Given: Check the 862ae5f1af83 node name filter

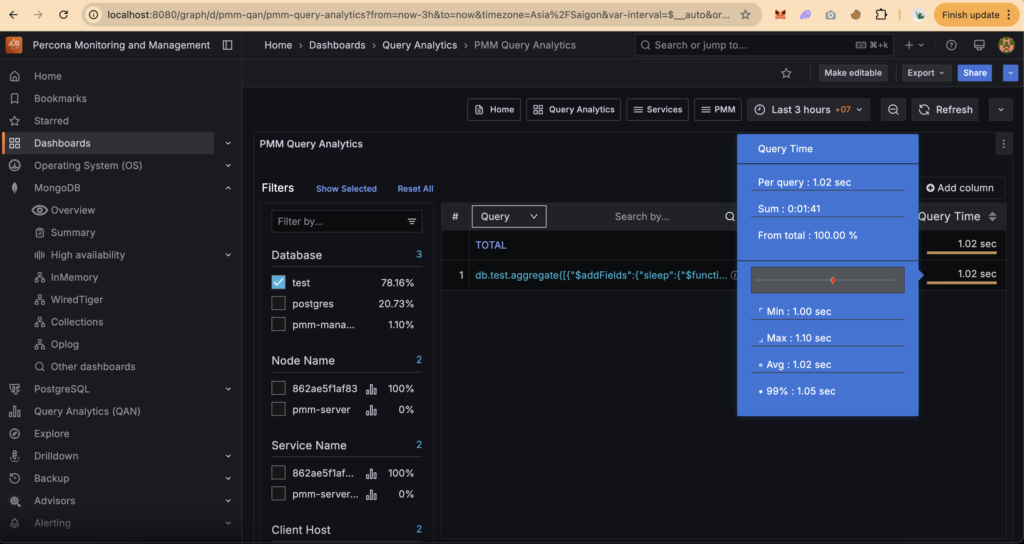Looking at the screenshot, I should 278,388.
